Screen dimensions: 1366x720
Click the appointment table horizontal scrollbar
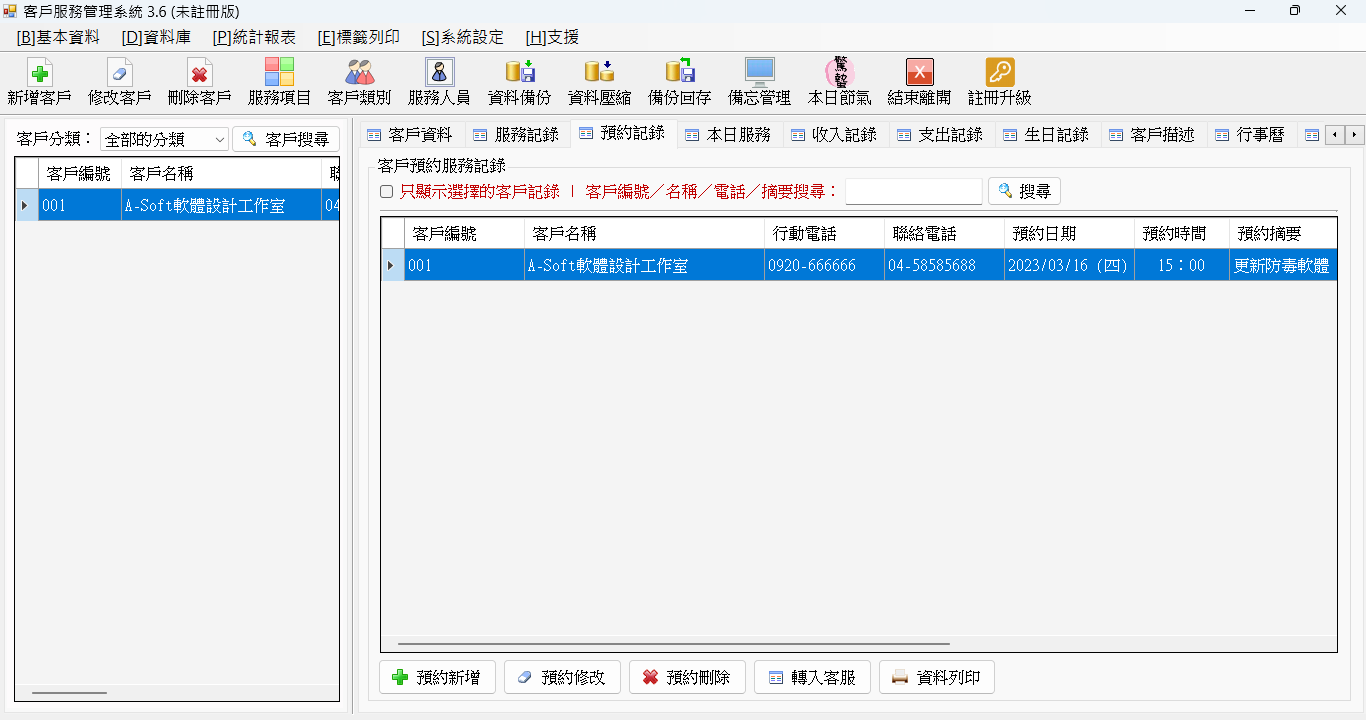(673, 645)
